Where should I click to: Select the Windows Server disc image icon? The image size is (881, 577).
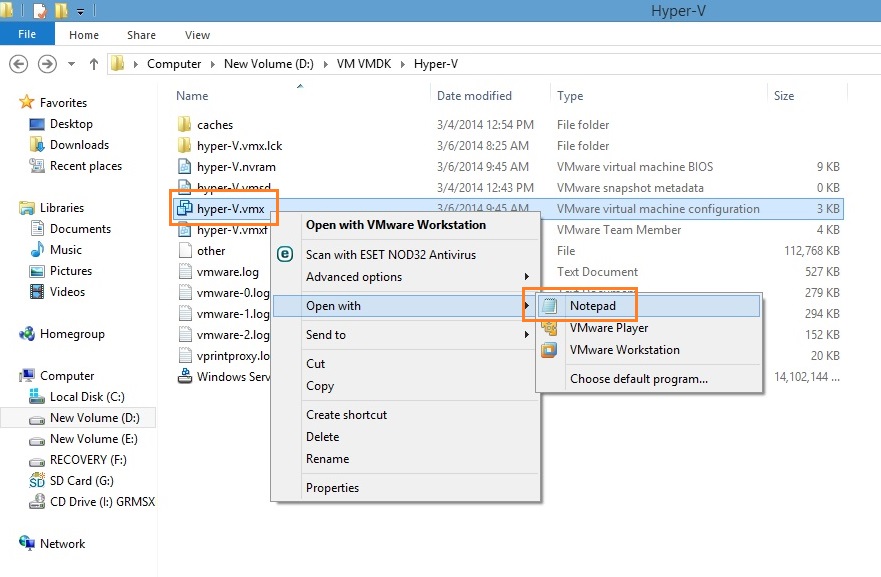(185, 376)
